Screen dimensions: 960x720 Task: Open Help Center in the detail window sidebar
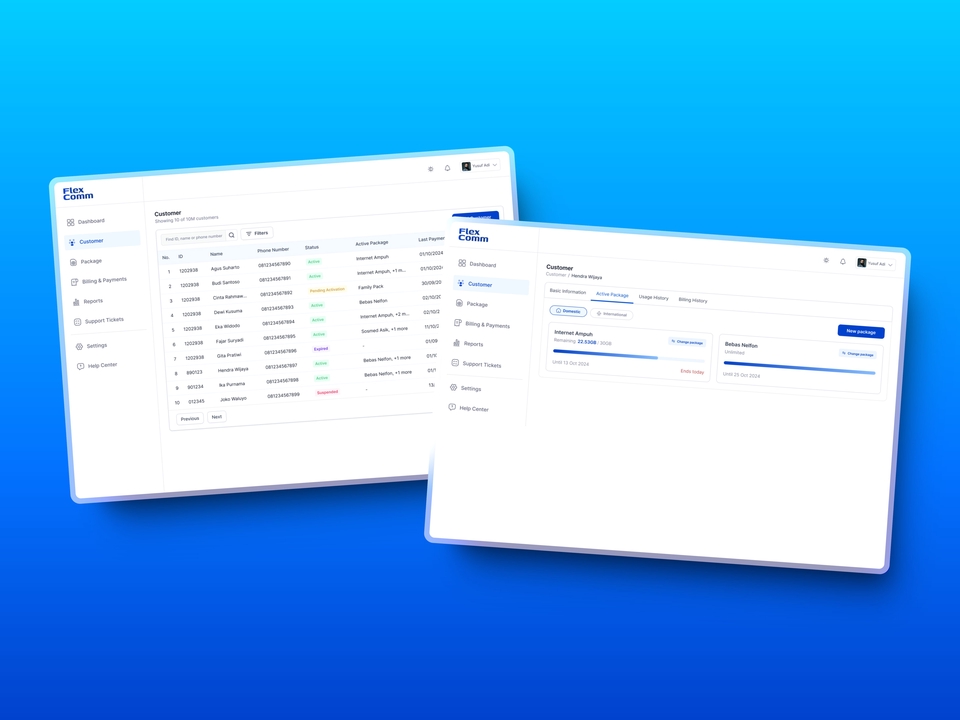pos(468,408)
